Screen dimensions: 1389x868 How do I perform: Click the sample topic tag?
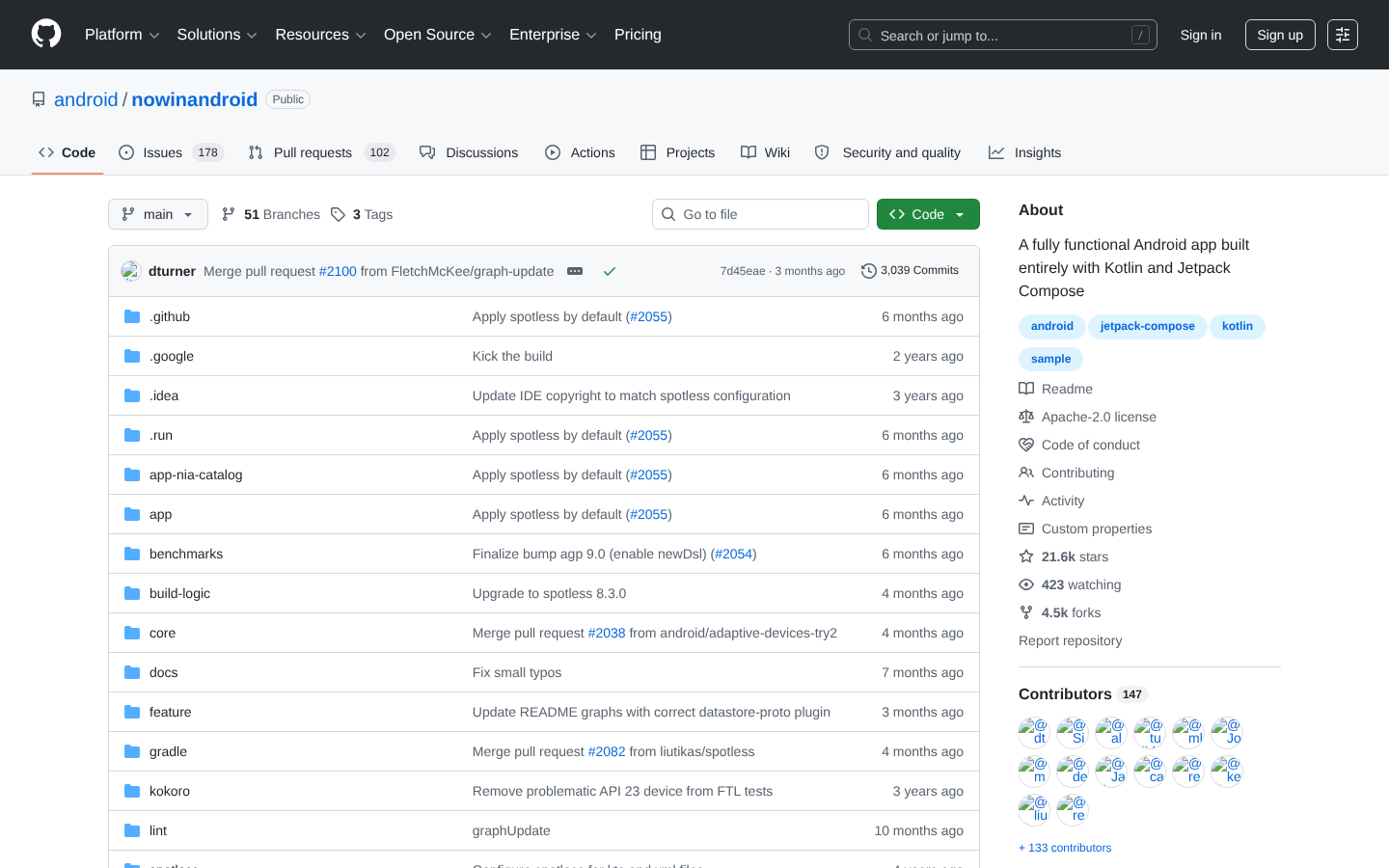(x=1050, y=360)
